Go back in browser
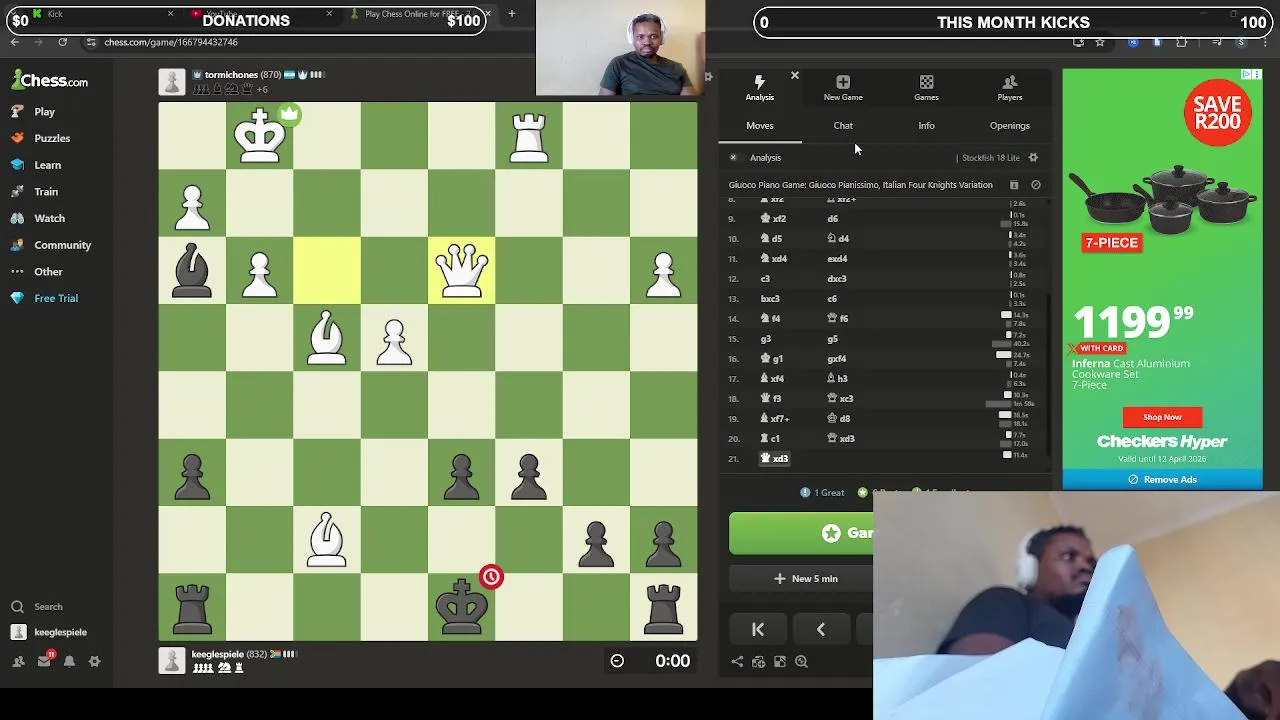The height and width of the screenshot is (720, 1280). 14,42
